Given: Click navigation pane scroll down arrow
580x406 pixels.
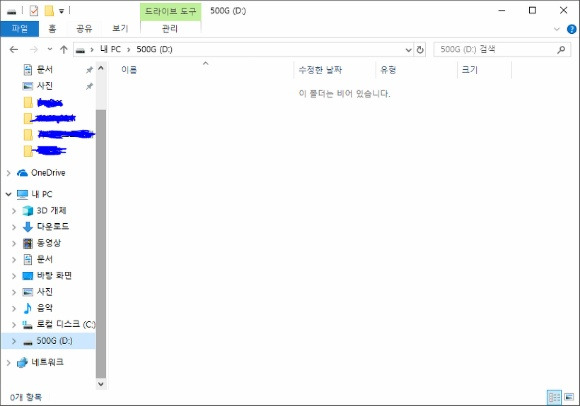Looking at the screenshot, I should click(x=101, y=384).
